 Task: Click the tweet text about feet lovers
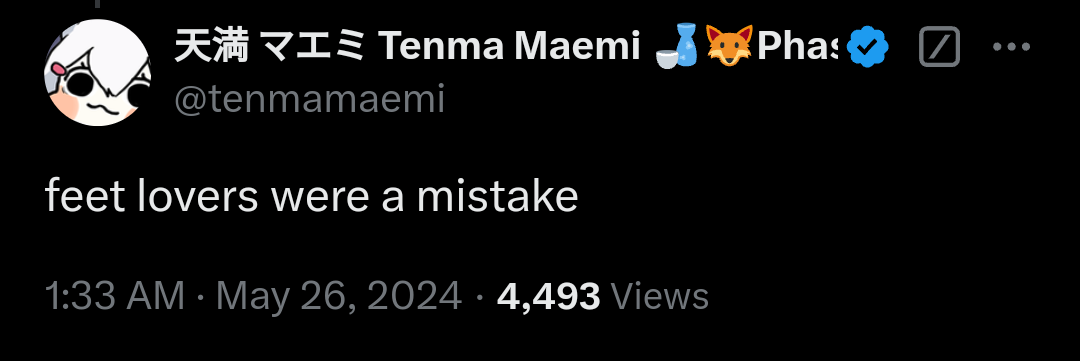[x=311, y=197]
